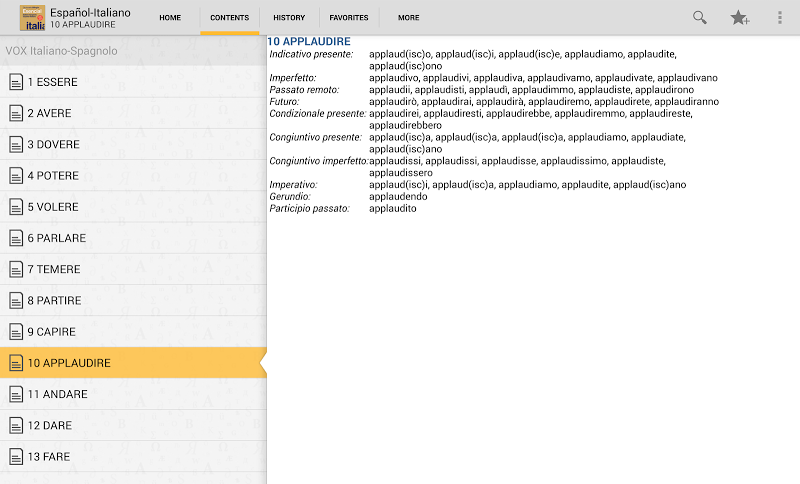
Task: Click document icon beside 13 FARE
Action: (x=16, y=456)
